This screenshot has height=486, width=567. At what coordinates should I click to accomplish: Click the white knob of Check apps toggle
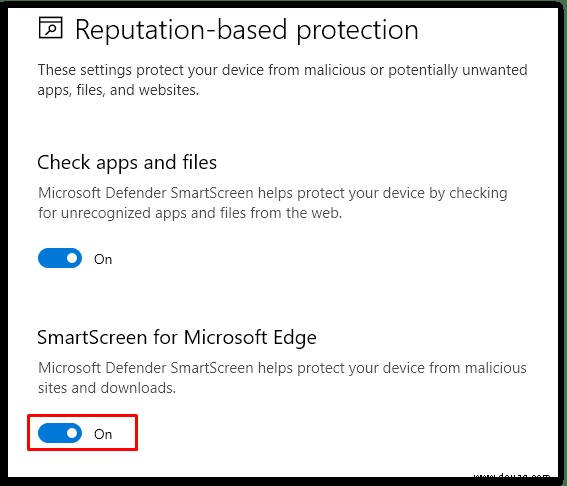click(72, 258)
